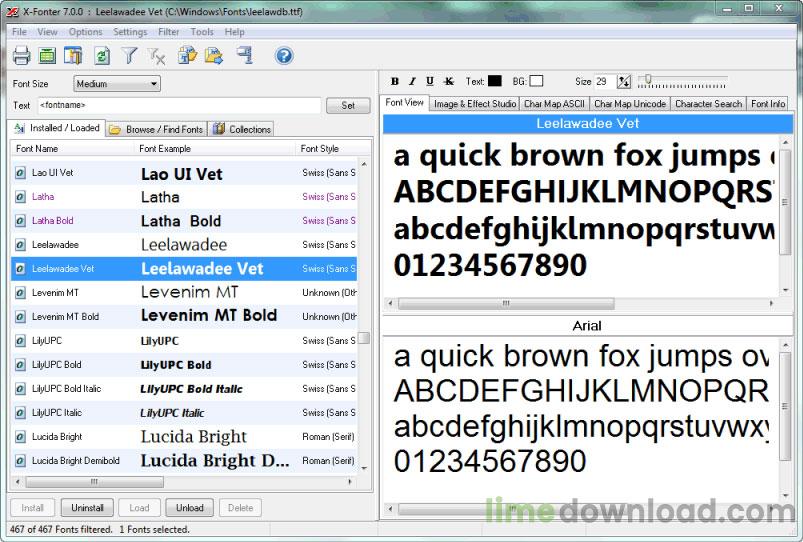This screenshot has width=803, height=542.
Task: Click the Print icon in the toolbar
Action: [21, 56]
